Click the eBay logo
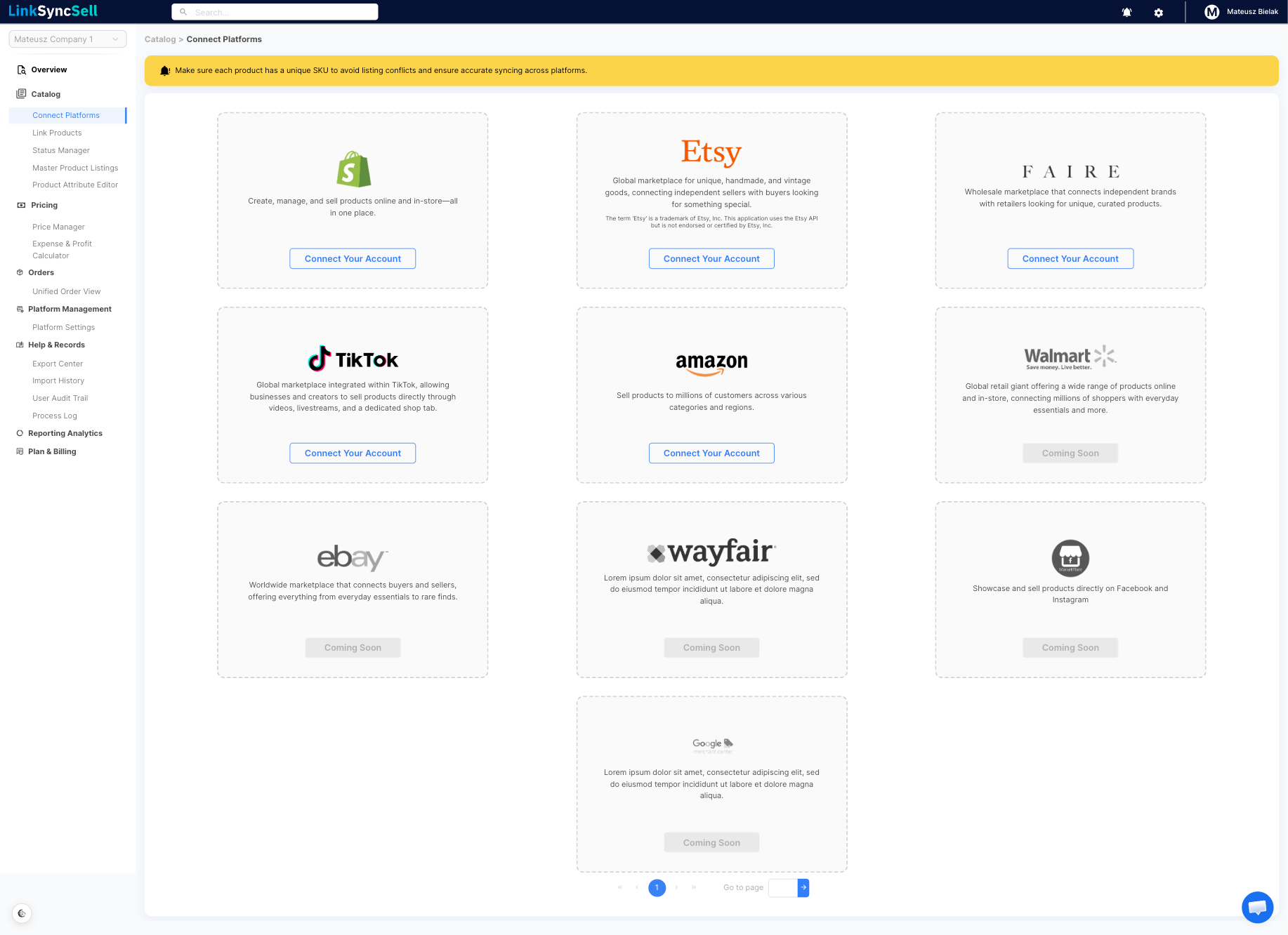The image size is (1288, 935). pos(353,557)
